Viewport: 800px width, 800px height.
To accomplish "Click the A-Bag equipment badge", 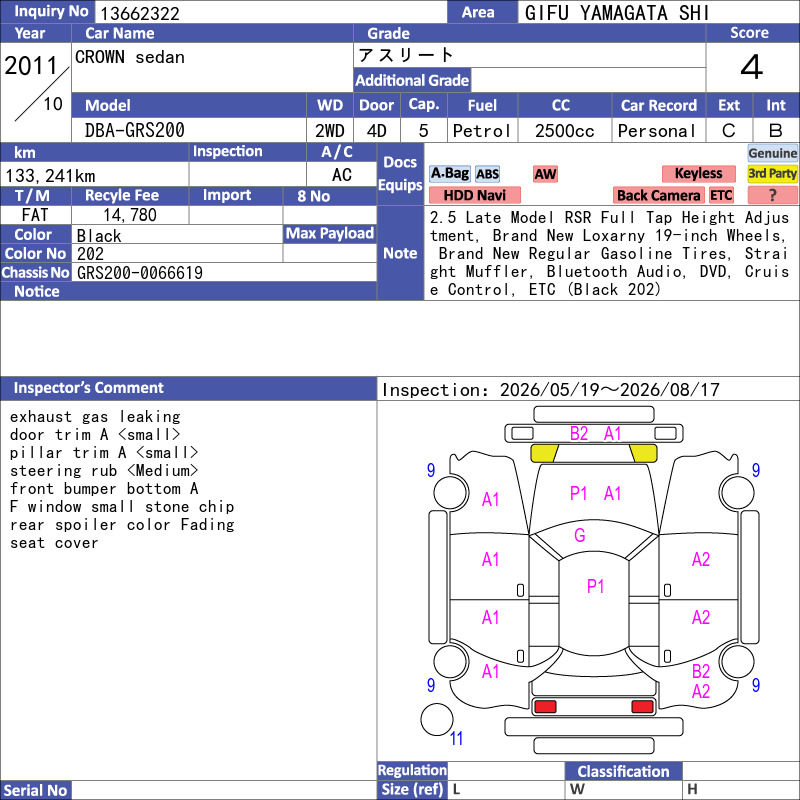I will click(449, 173).
